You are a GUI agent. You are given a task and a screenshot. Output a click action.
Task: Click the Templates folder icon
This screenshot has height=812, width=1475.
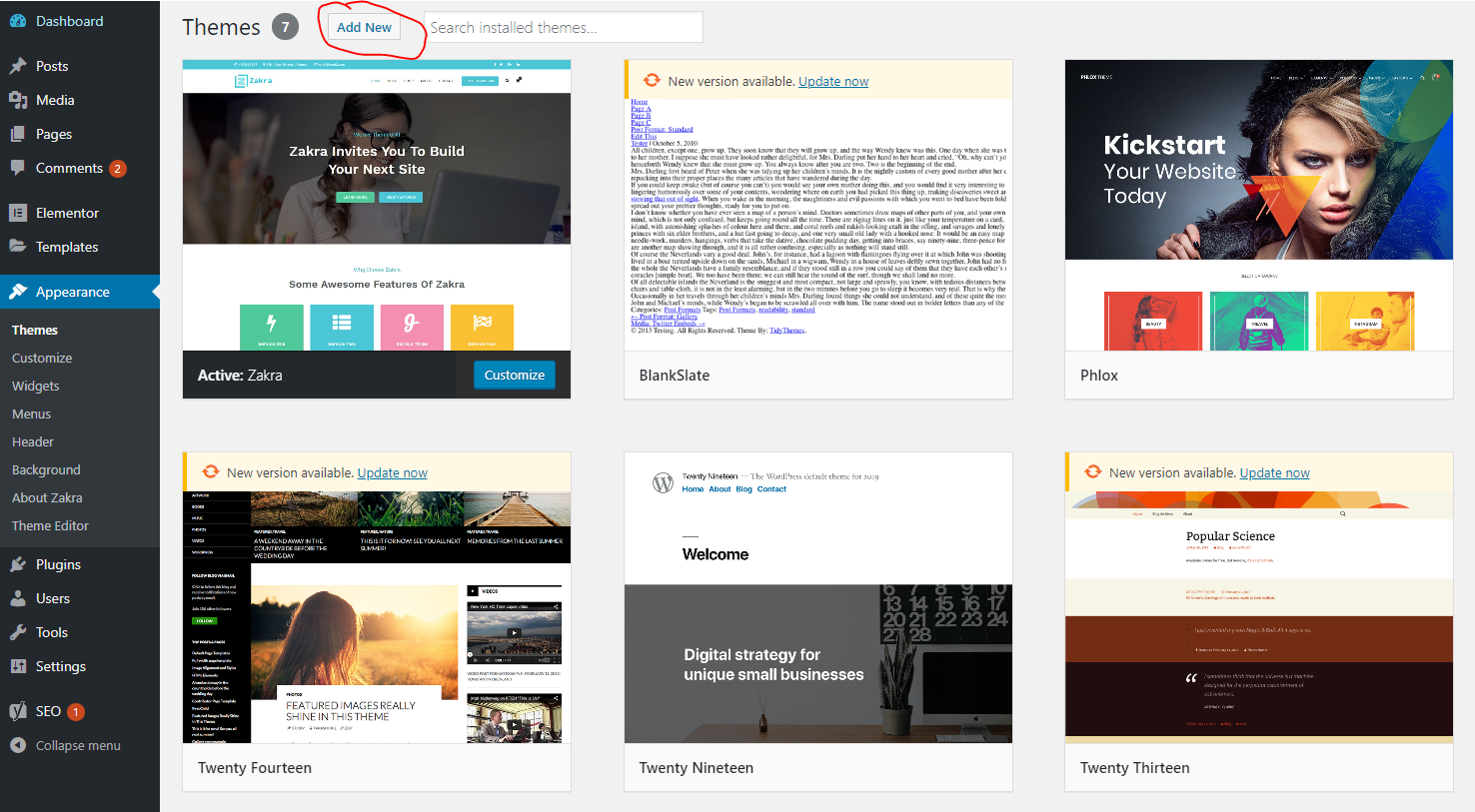[x=18, y=246]
